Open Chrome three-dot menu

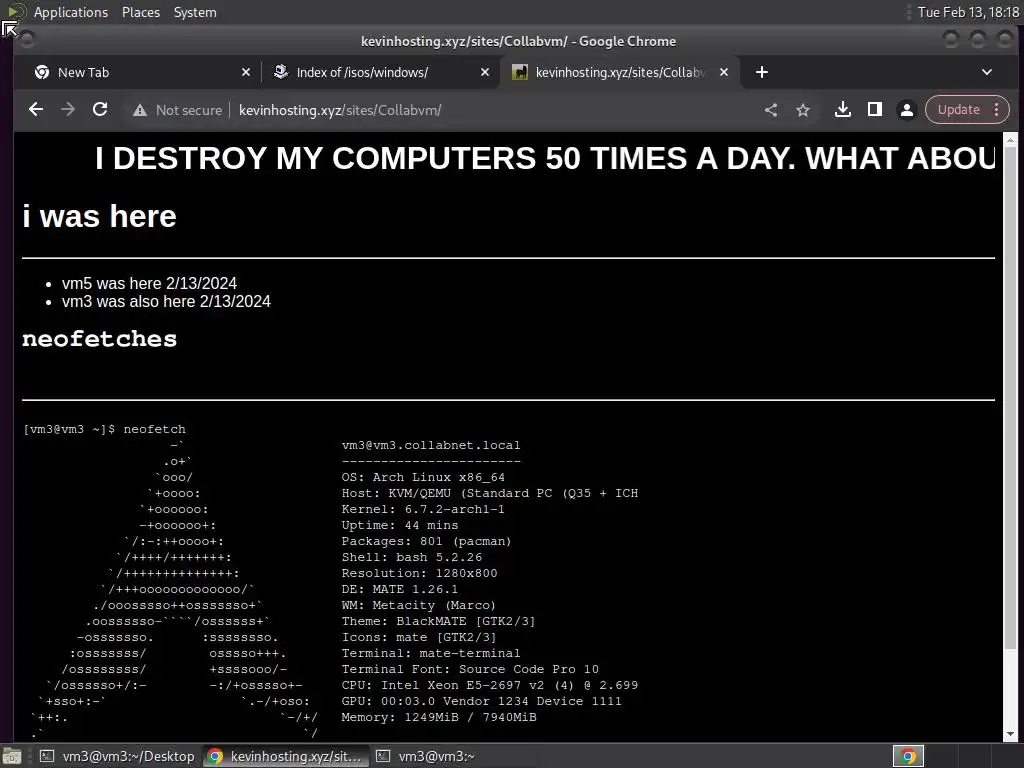[997, 110]
